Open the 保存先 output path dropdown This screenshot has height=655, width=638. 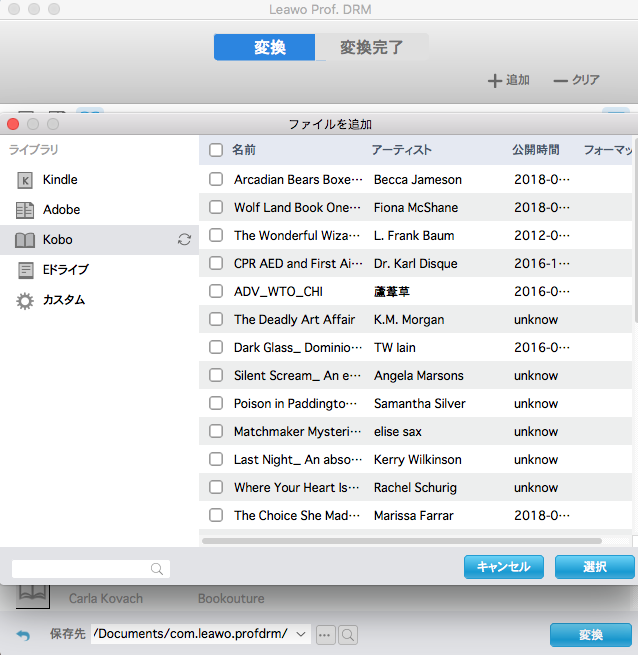(x=301, y=635)
